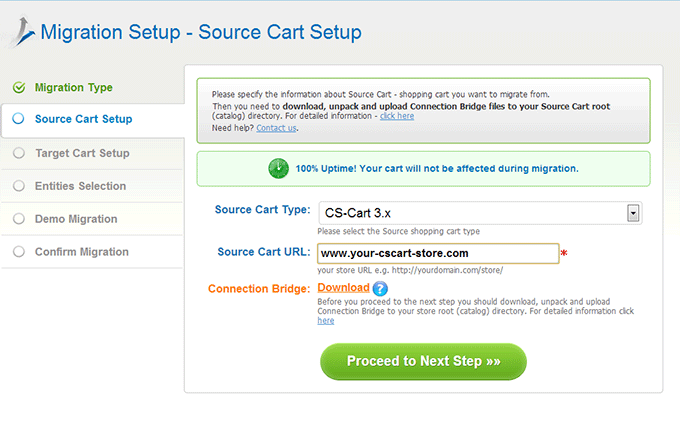The height and width of the screenshot is (424, 680).
Task: Click the Contact us link
Action: [x=276, y=128]
